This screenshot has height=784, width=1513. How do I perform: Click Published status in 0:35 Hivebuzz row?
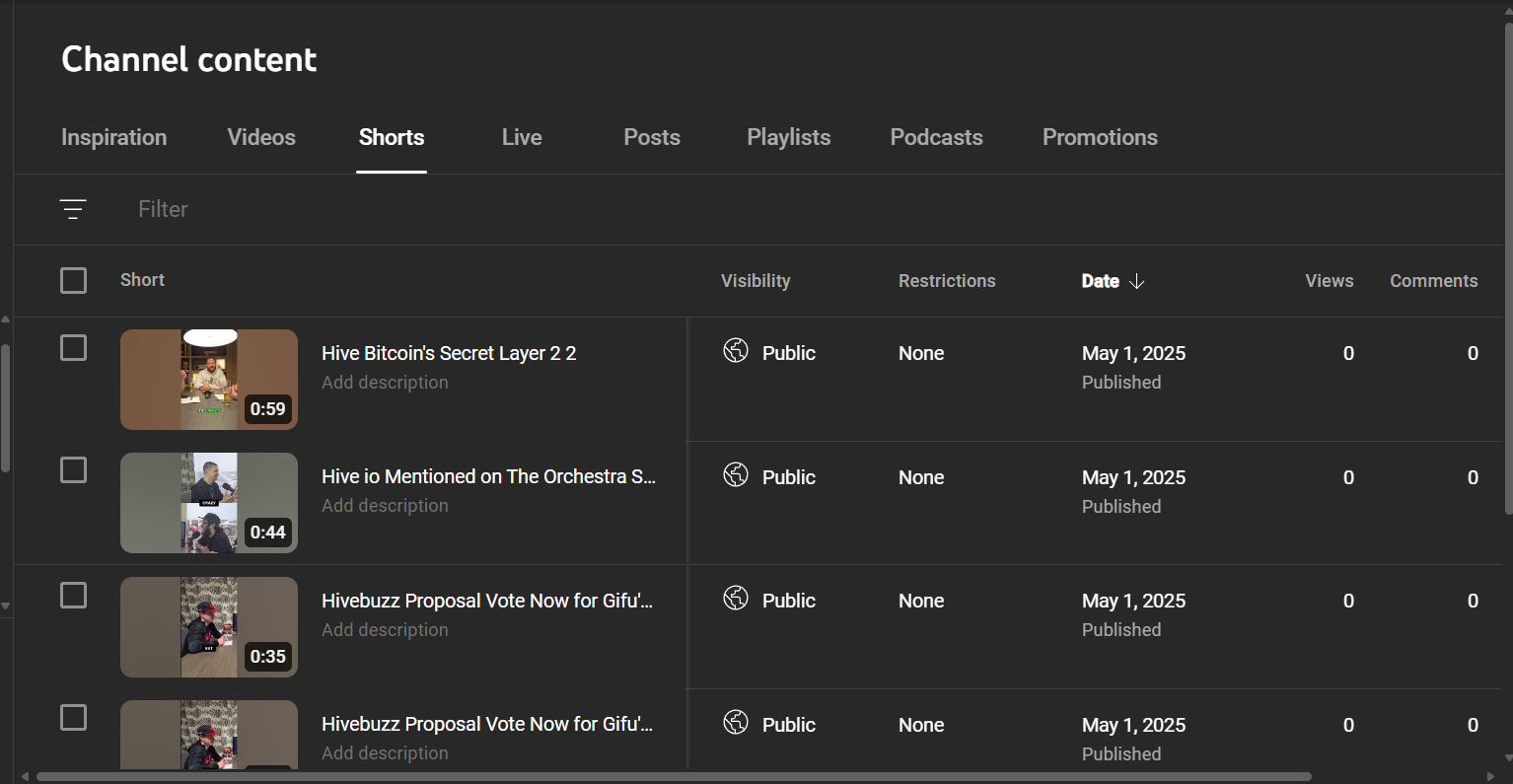point(1121,630)
